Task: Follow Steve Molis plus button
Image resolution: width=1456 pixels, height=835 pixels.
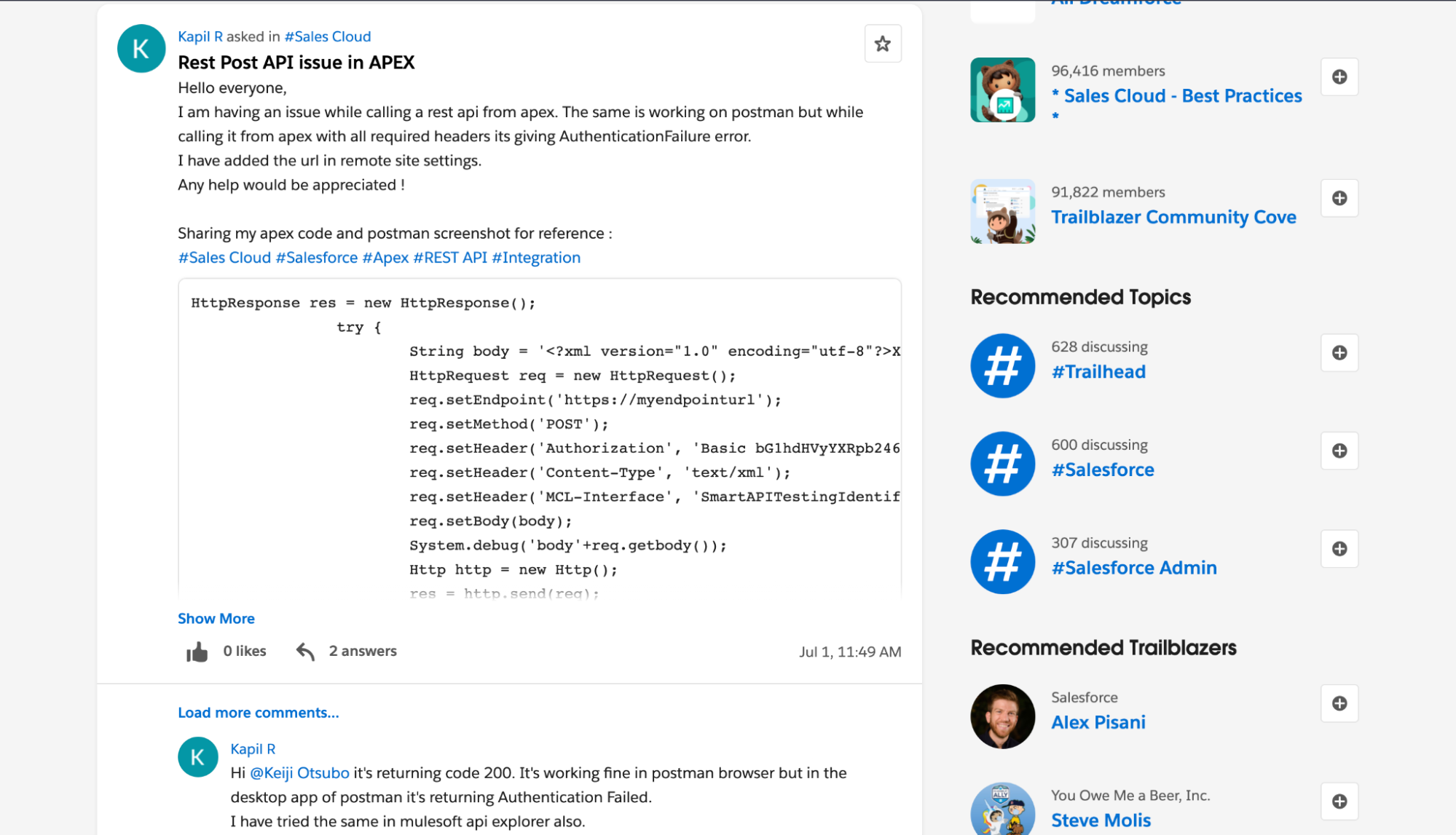Action: pyautogui.click(x=1339, y=802)
